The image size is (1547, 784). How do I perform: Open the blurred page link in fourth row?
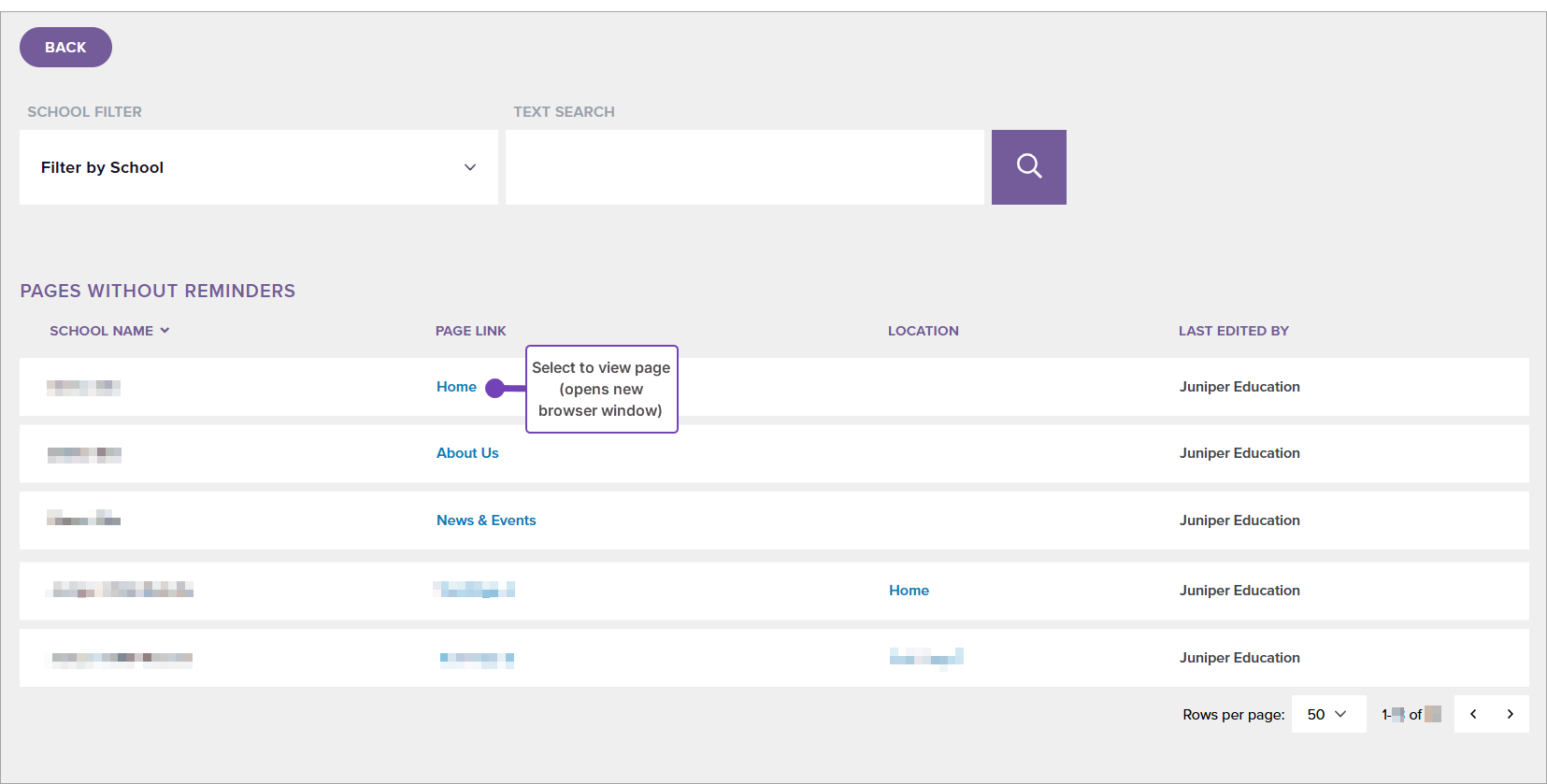click(x=475, y=590)
